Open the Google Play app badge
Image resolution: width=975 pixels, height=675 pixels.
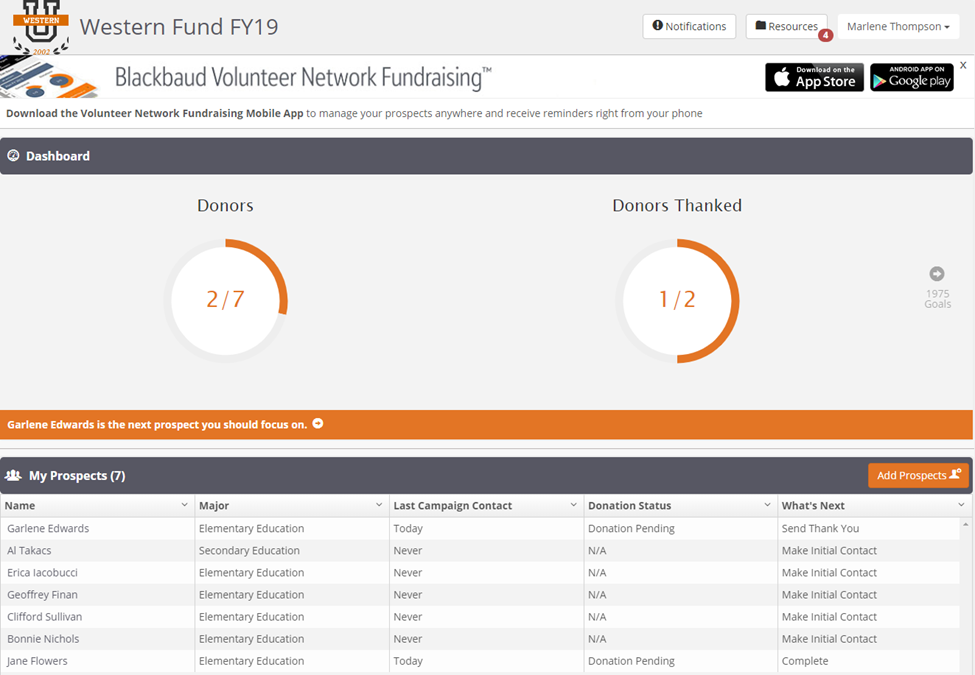[x=912, y=78]
